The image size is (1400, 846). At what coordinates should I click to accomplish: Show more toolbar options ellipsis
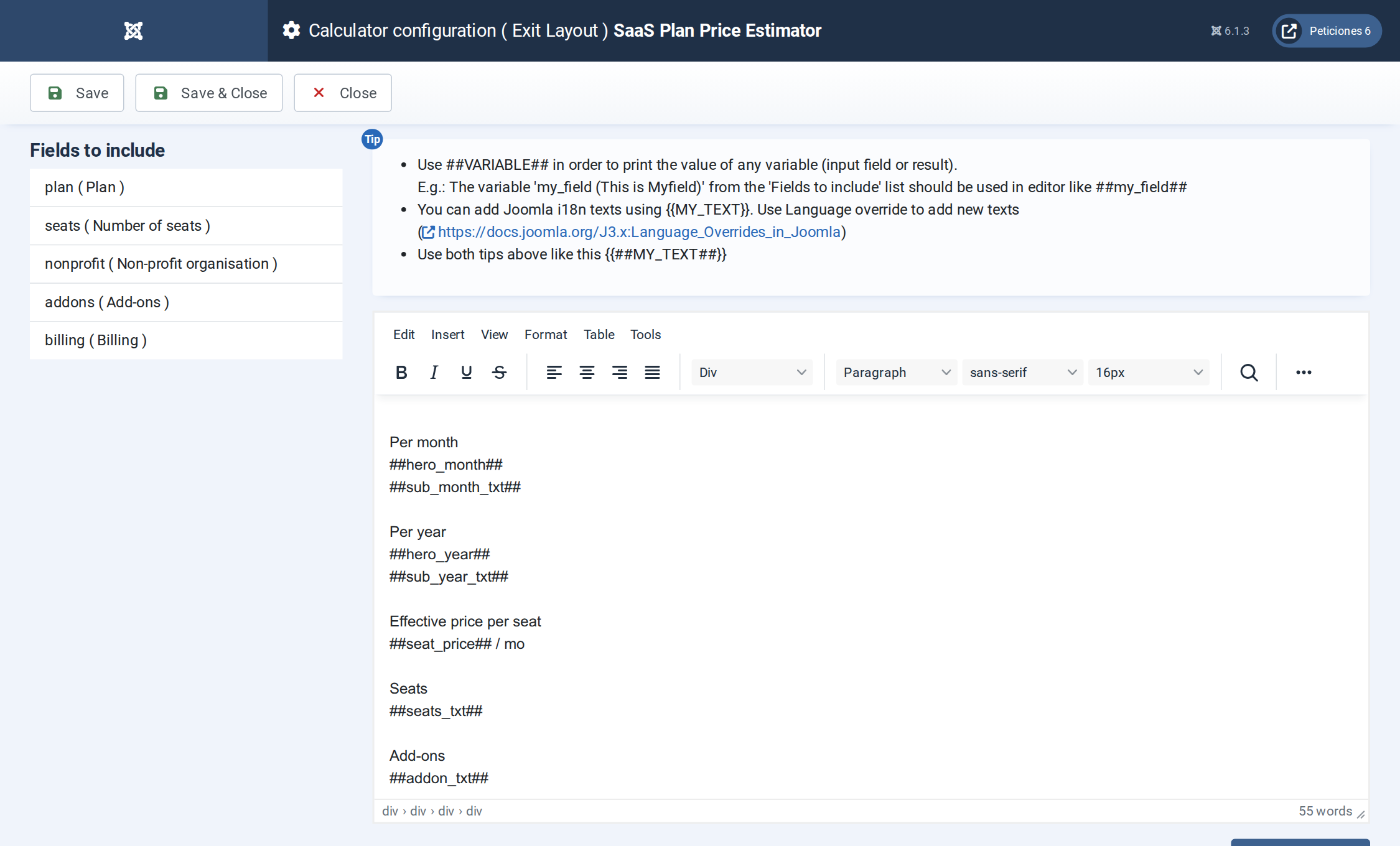coord(1304,372)
